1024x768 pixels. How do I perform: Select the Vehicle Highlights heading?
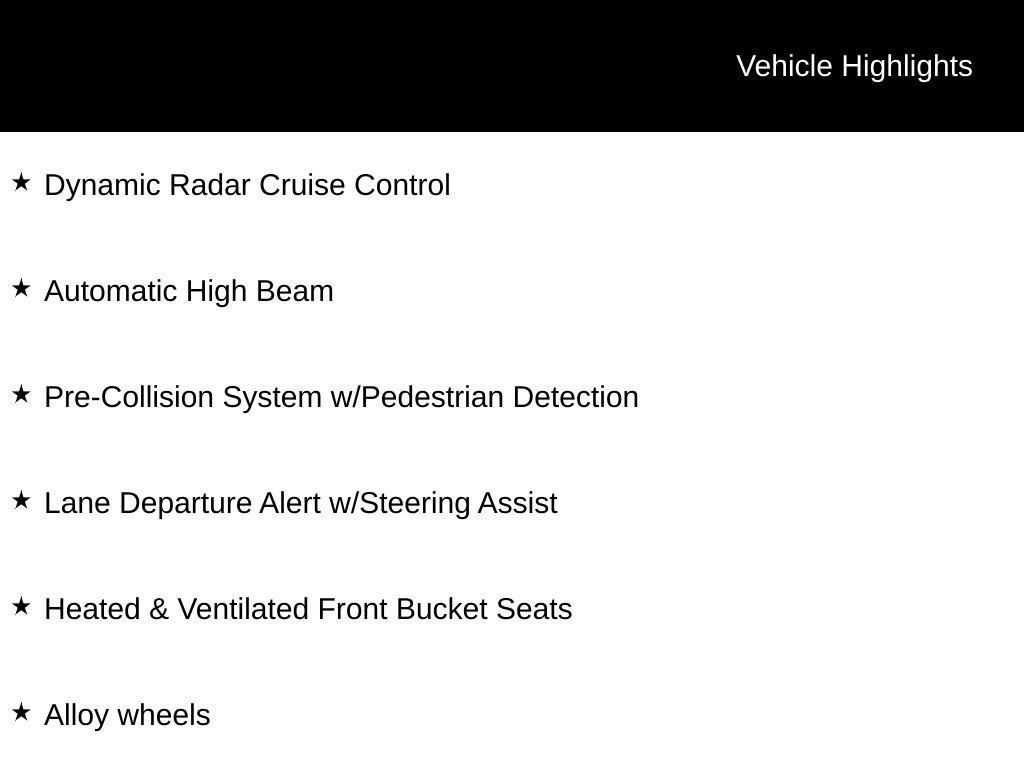854,67
